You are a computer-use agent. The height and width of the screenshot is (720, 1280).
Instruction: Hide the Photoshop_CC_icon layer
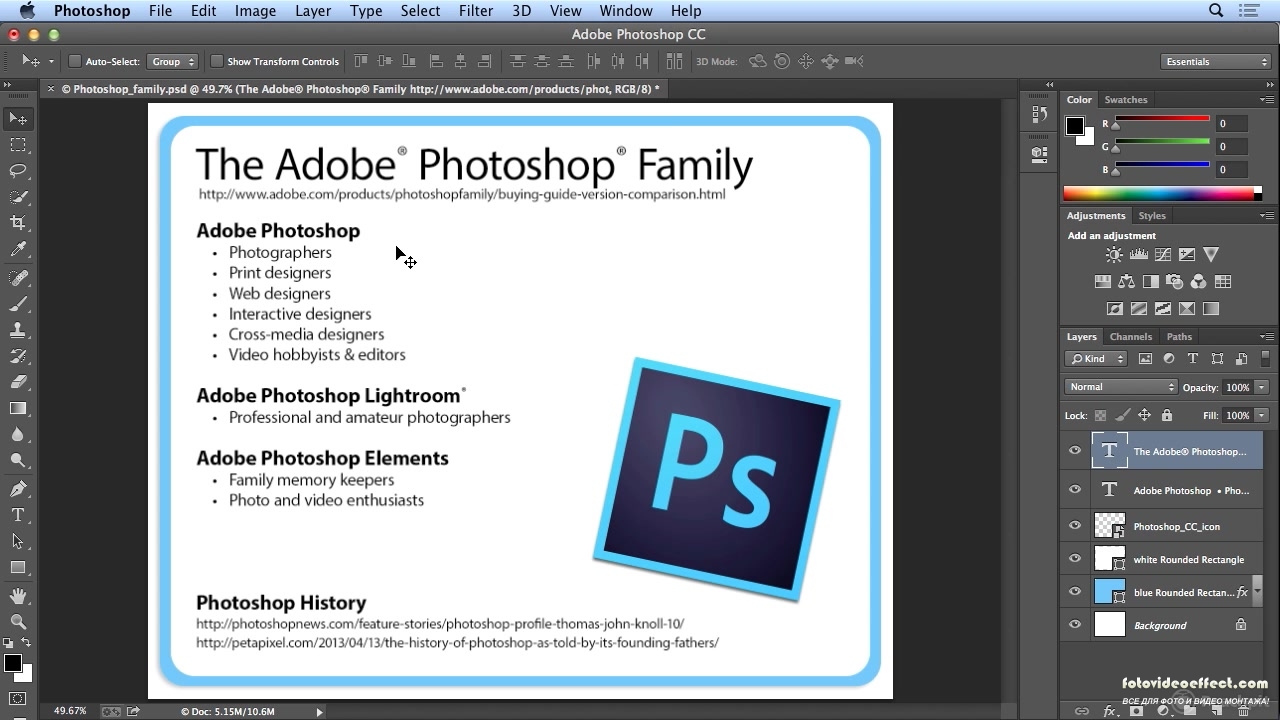click(x=1075, y=526)
